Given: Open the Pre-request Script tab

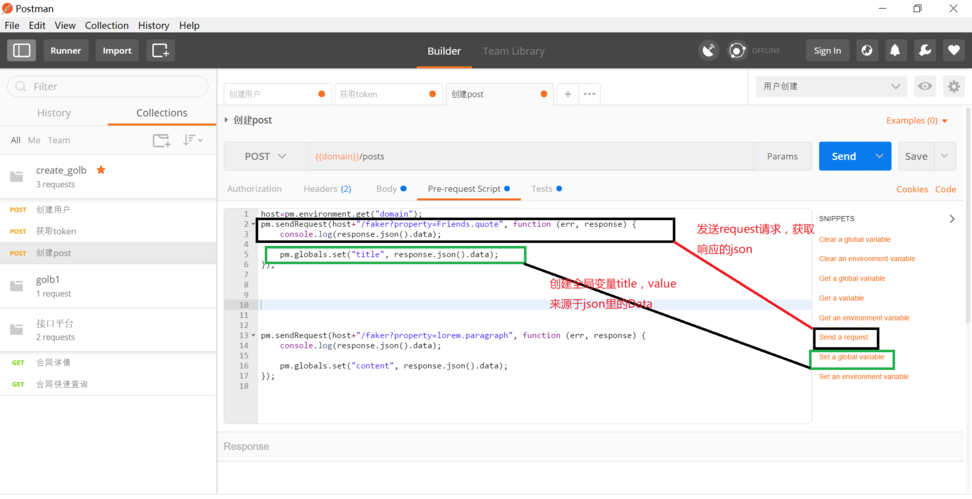Looking at the screenshot, I should click(x=469, y=189).
